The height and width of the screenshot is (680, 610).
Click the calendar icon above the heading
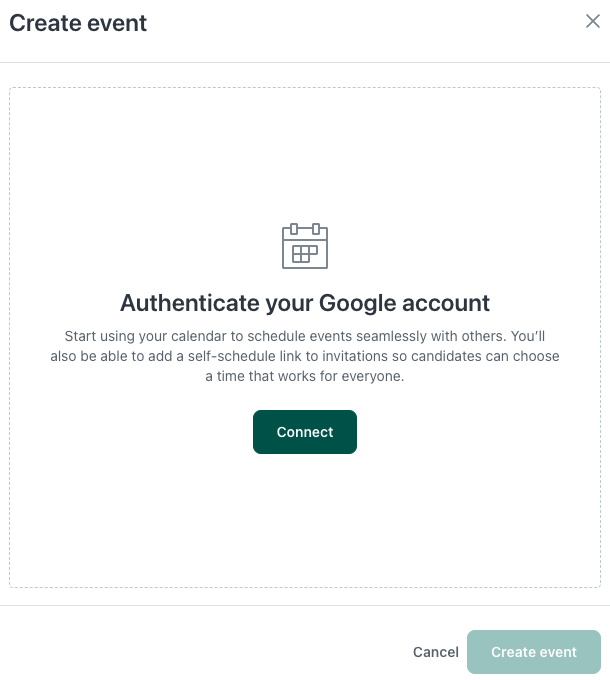(305, 245)
